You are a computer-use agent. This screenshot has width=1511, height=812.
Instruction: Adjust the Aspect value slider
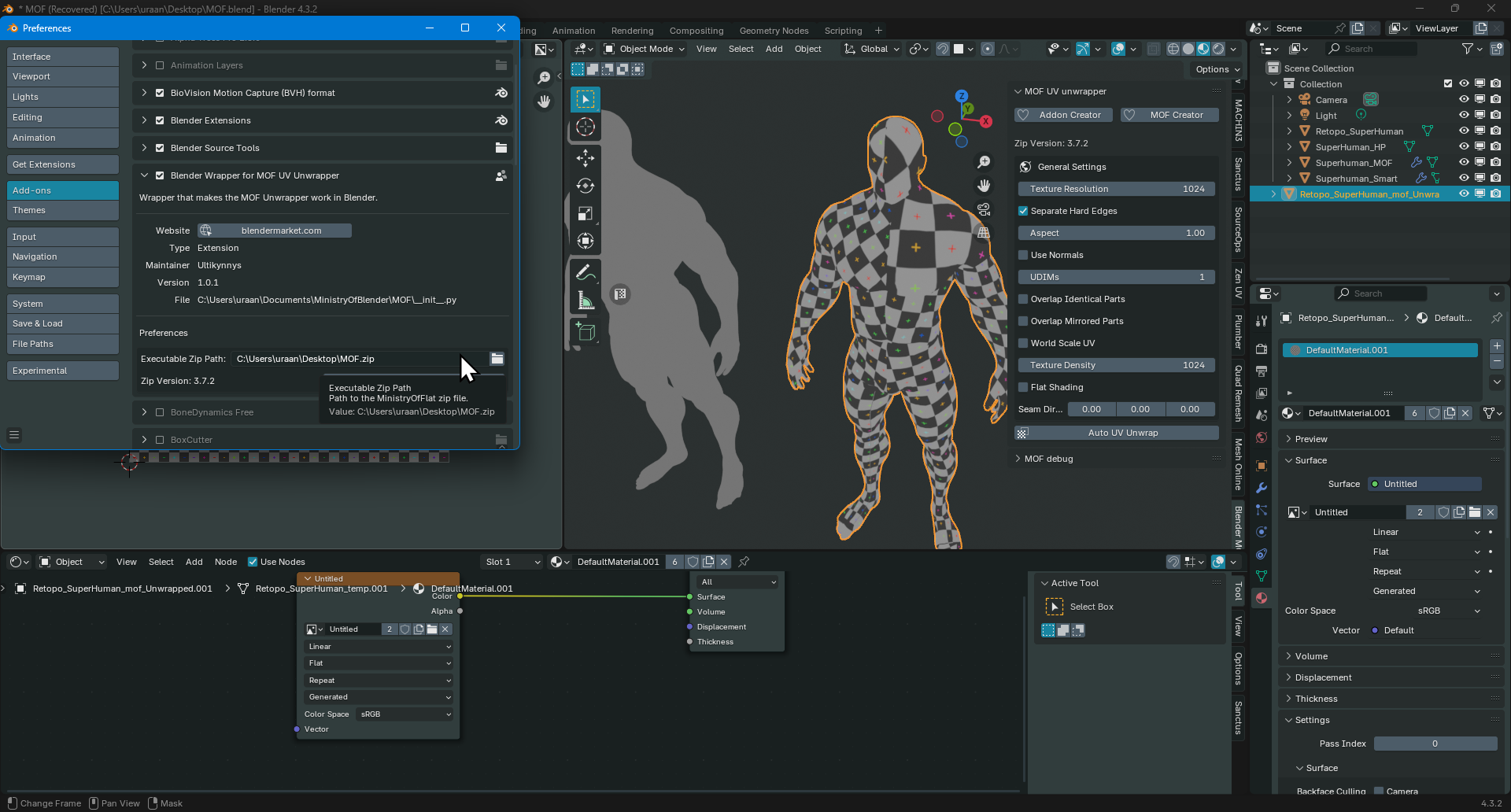pos(1117,233)
